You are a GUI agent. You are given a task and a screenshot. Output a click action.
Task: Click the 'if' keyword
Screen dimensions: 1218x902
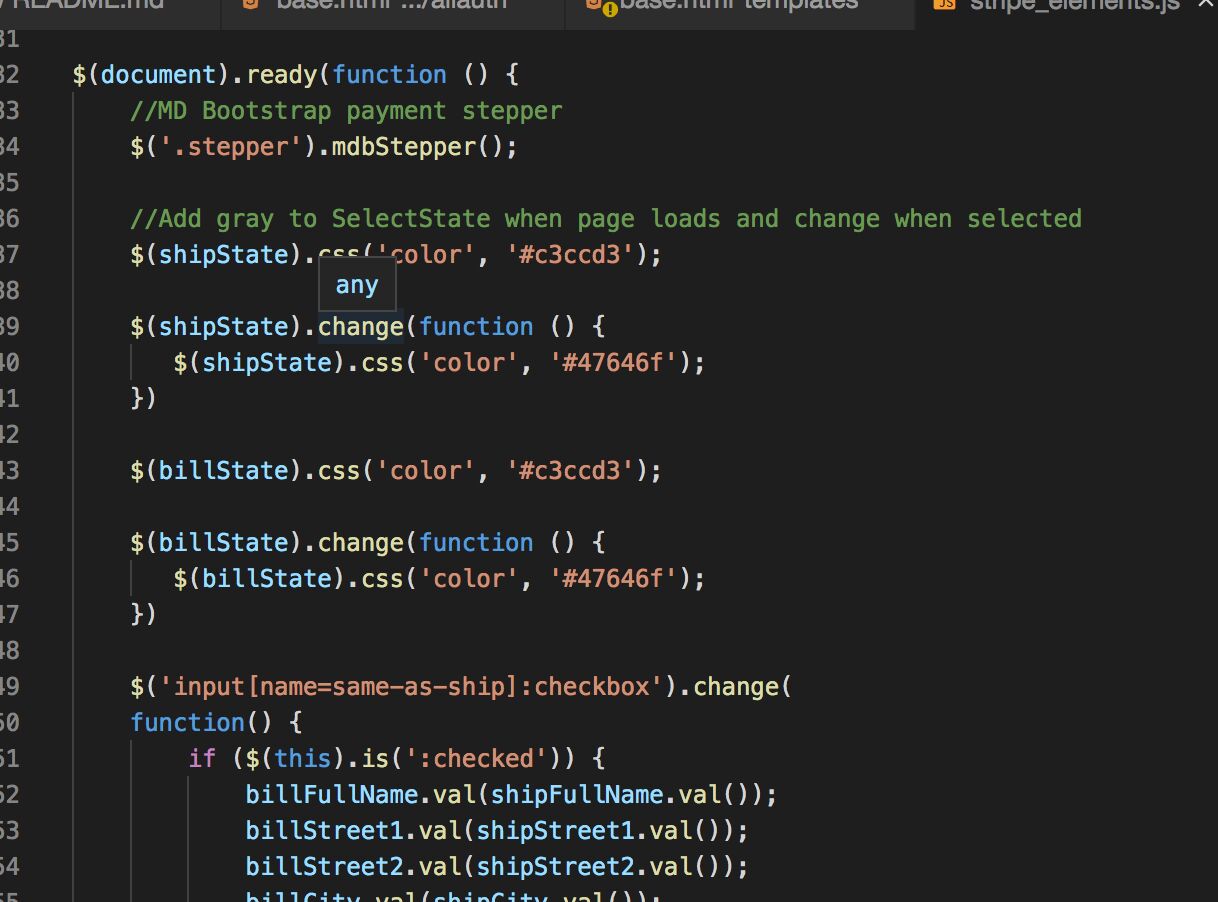pyautogui.click(x=202, y=759)
